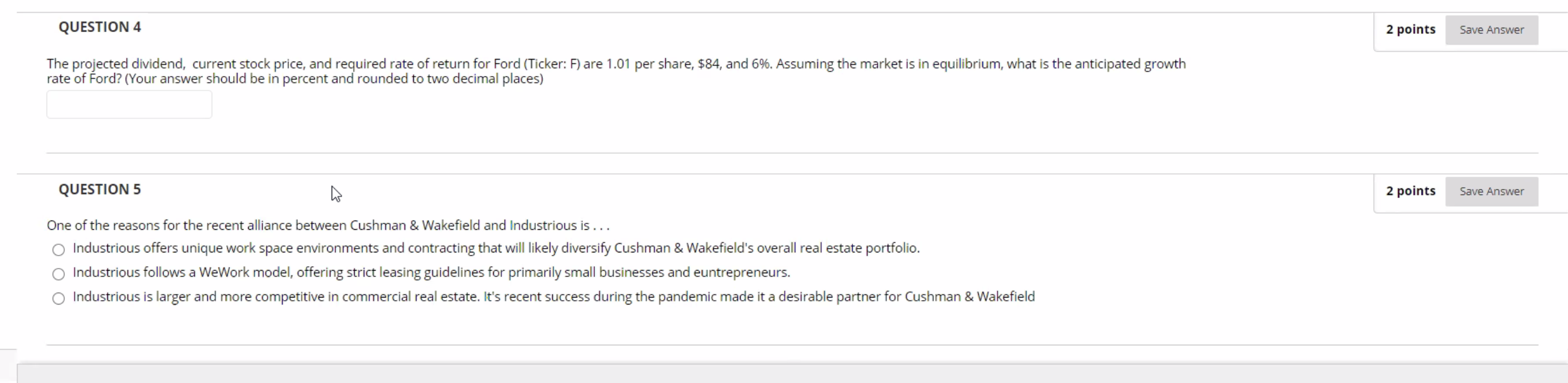Click the 2 points label for Question 5
This screenshot has height=383, width=1568.
(x=1410, y=191)
